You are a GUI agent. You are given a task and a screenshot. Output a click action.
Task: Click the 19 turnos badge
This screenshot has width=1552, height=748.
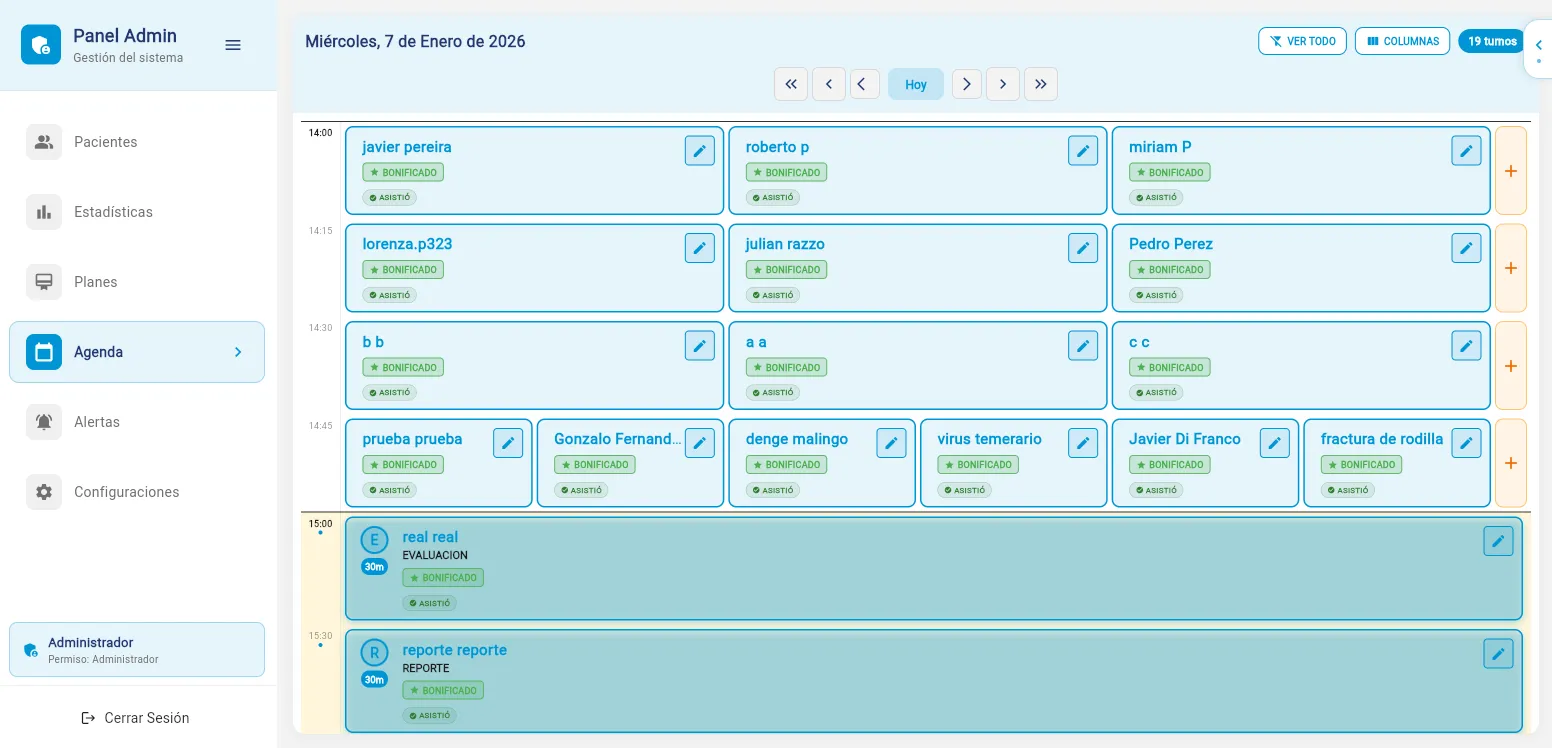pyautogui.click(x=1492, y=41)
